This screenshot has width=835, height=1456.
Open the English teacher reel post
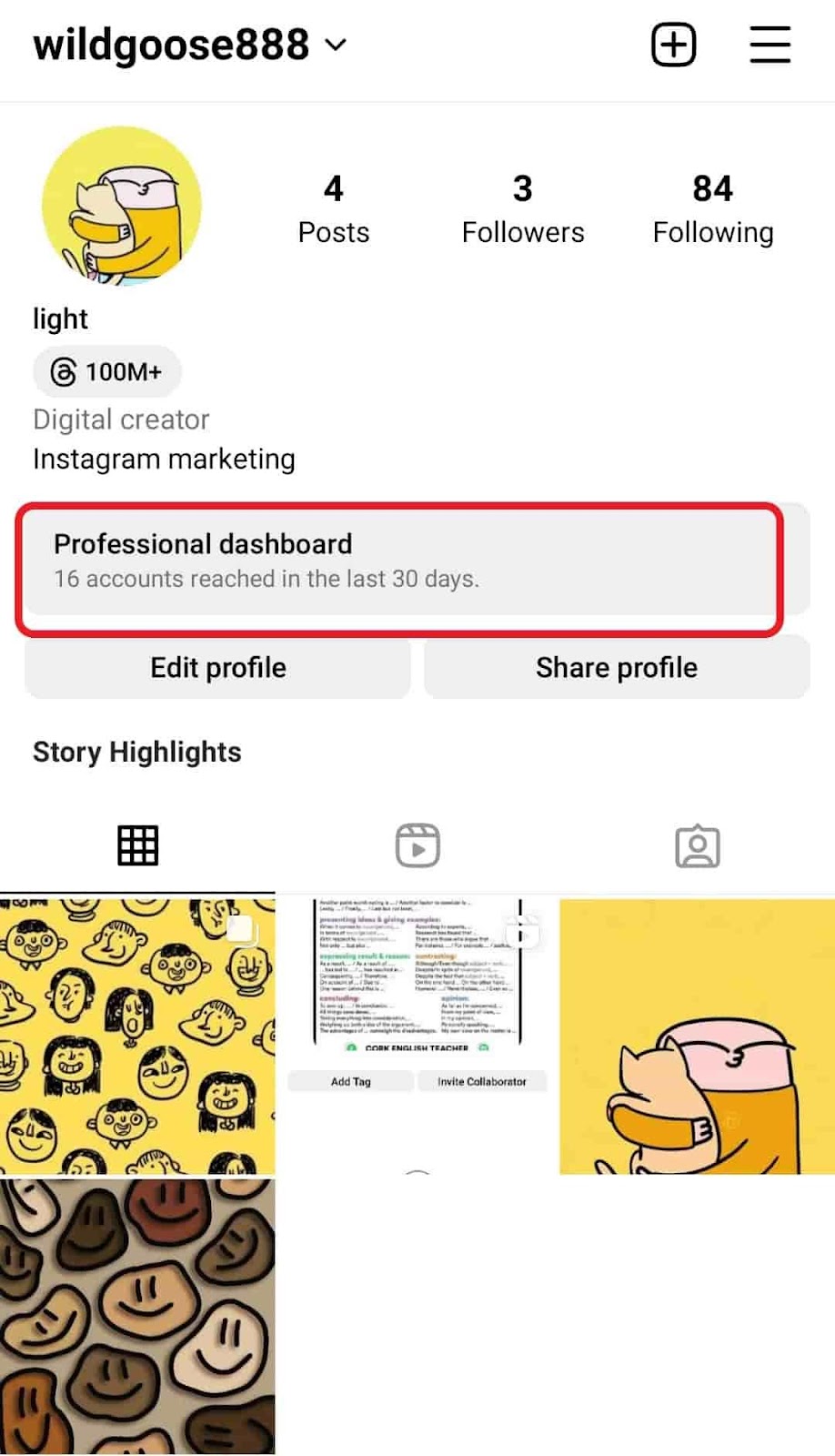pyautogui.click(x=417, y=1036)
